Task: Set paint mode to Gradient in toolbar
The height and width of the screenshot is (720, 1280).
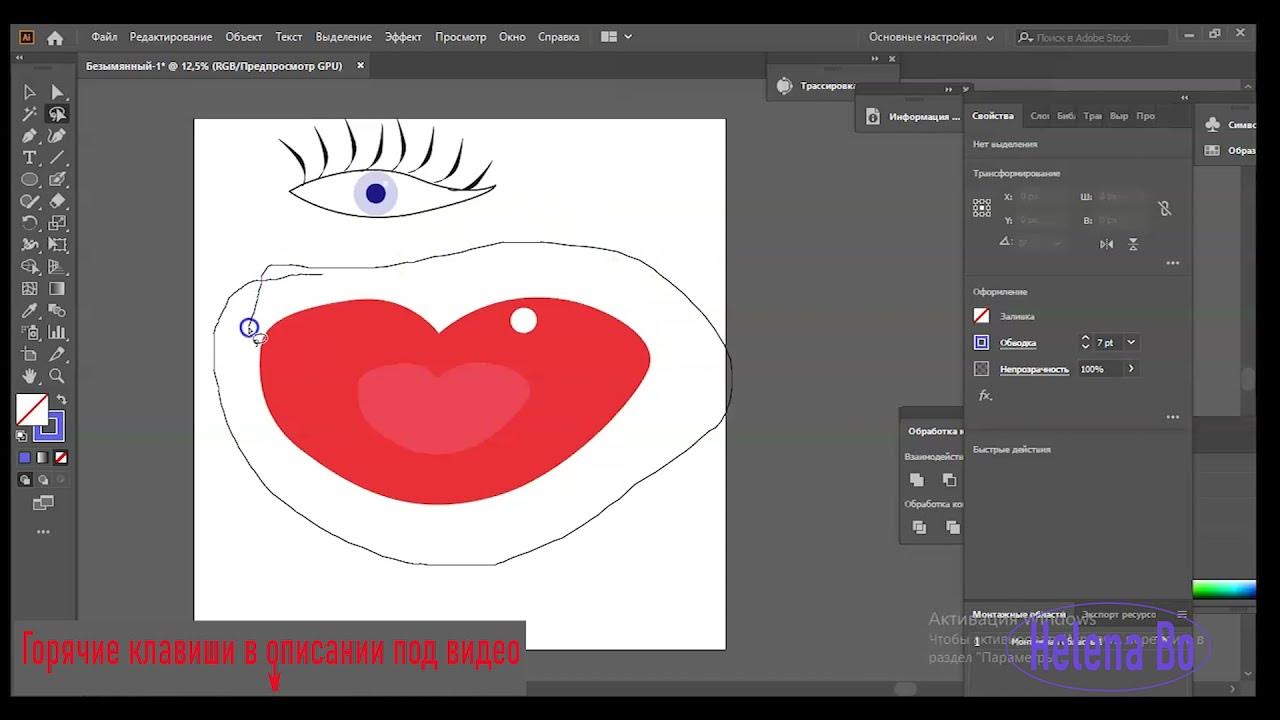Action: click(x=42, y=458)
